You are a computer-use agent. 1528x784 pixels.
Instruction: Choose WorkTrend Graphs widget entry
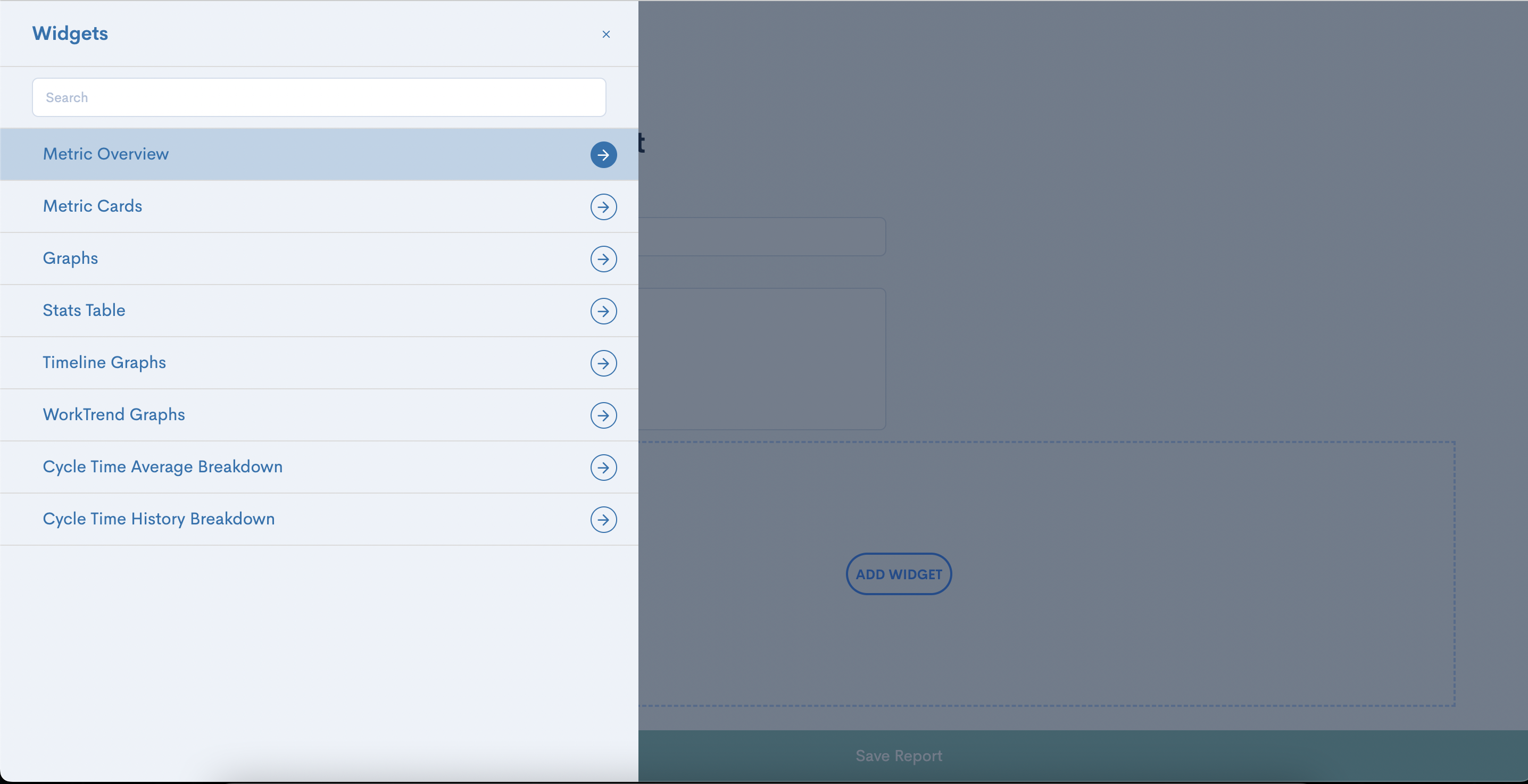coord(113,414)
